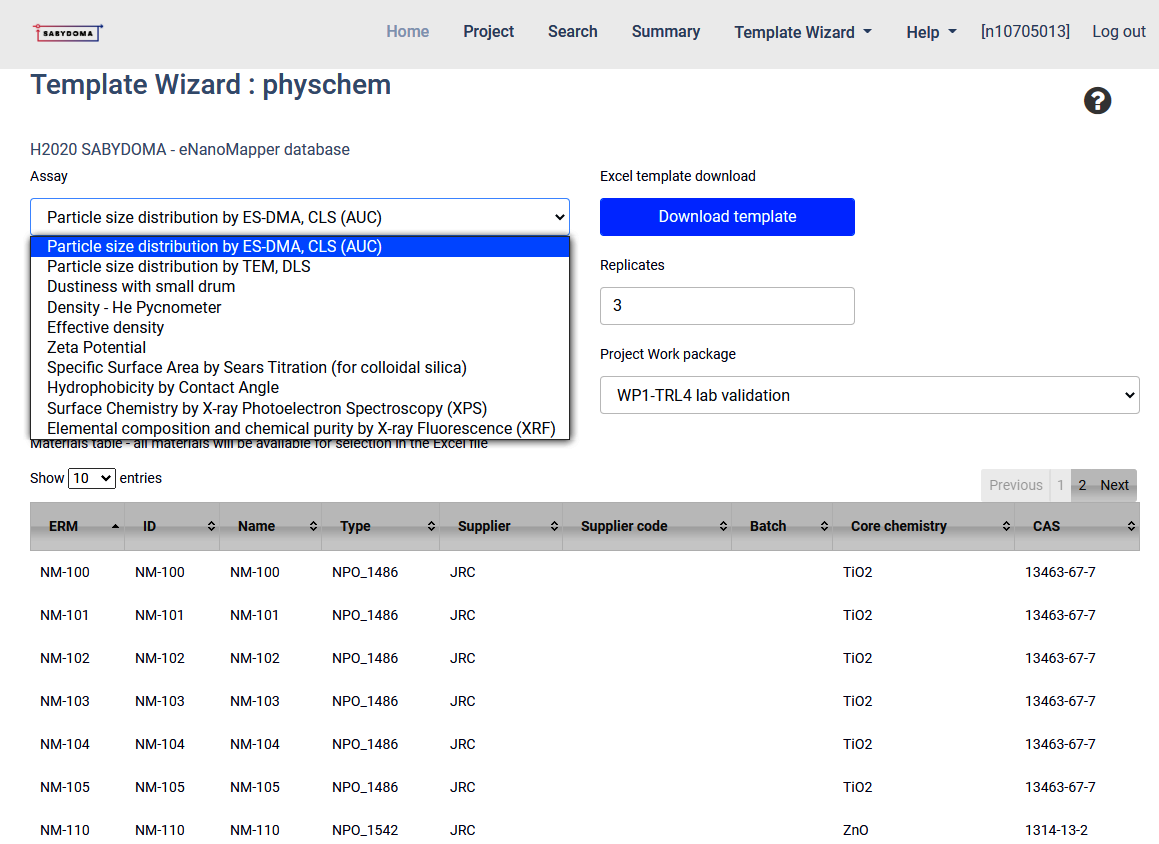Select Zeta Potential assay option

tap(97, 347)
